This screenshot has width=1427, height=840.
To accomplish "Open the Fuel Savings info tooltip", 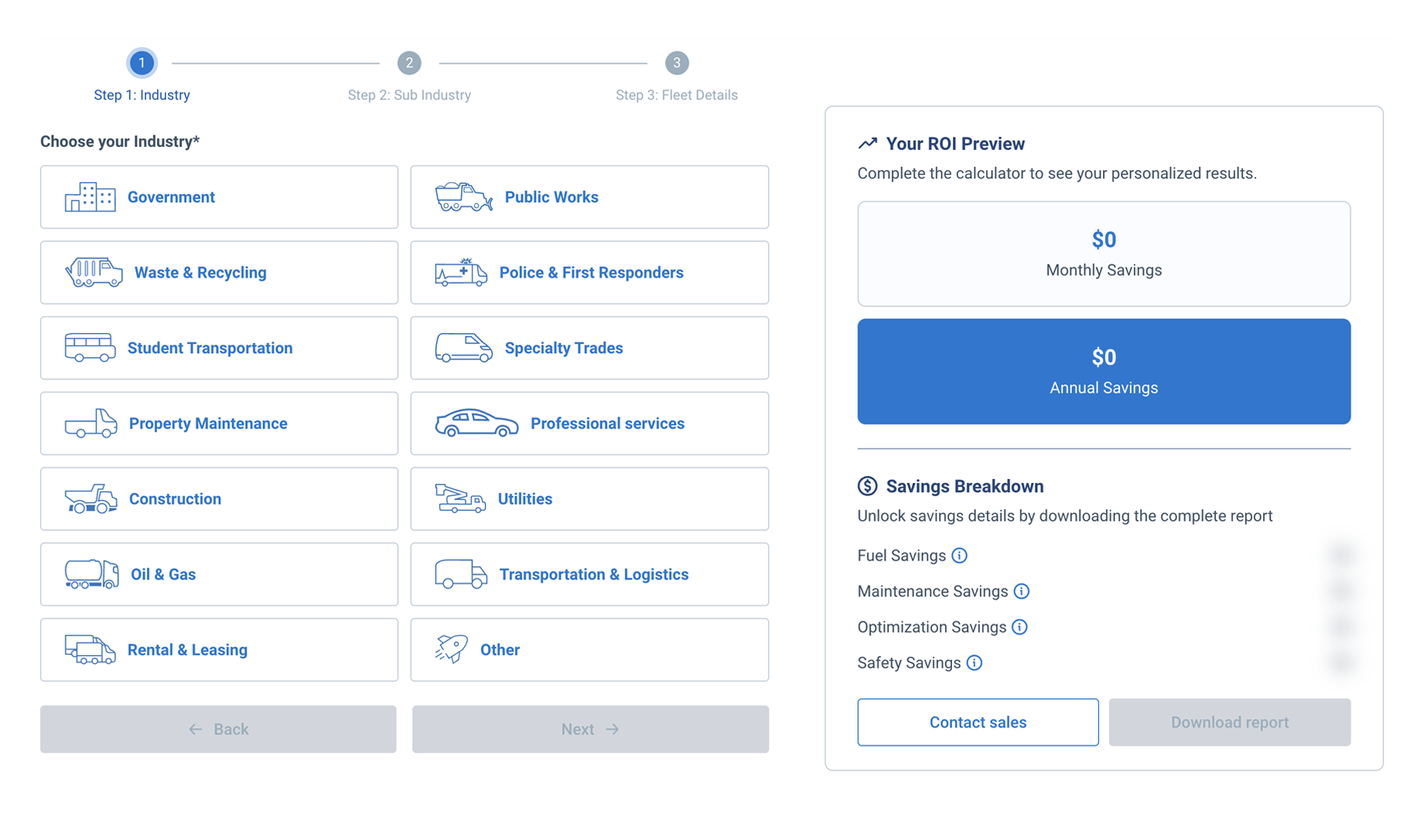I will click(960, 555).
